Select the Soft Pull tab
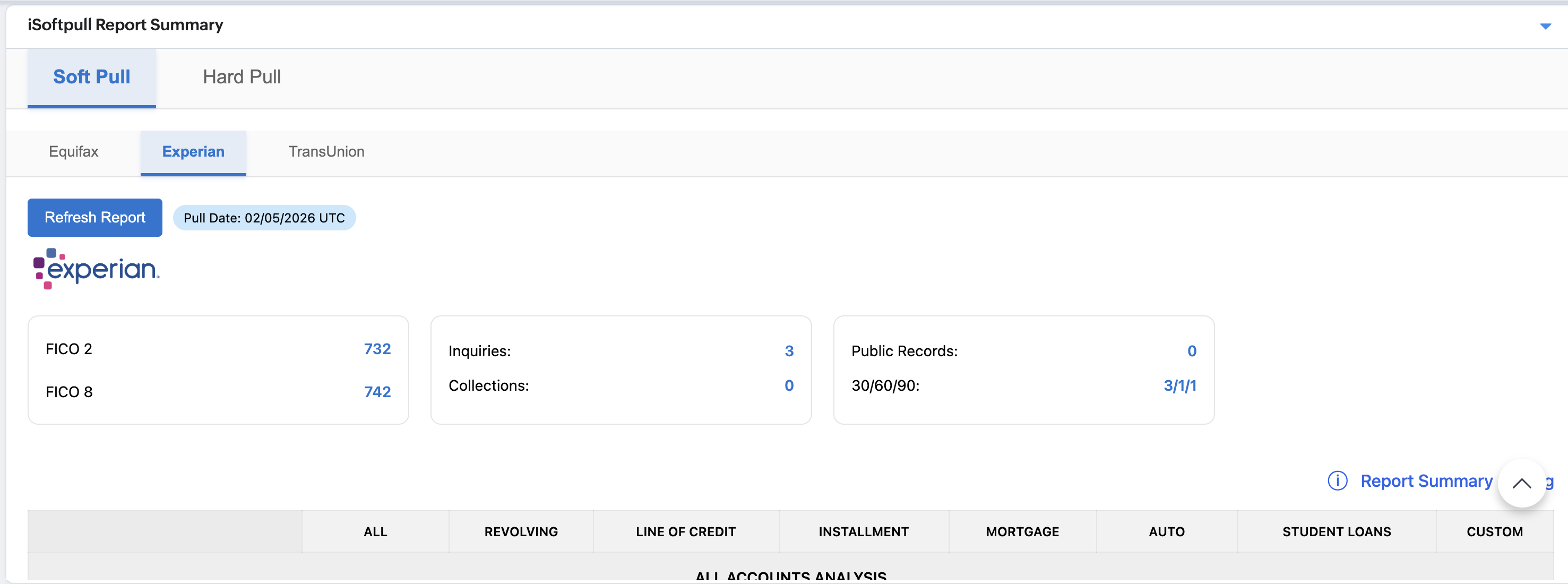The height and width of the screenshot is (584, 1568). 91,77
